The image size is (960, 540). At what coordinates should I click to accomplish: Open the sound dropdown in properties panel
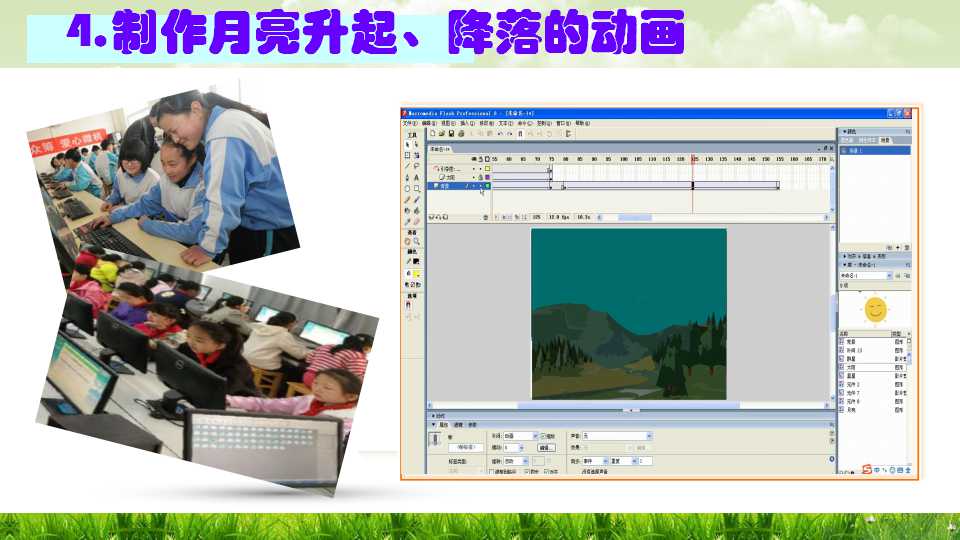pos(617,435)
